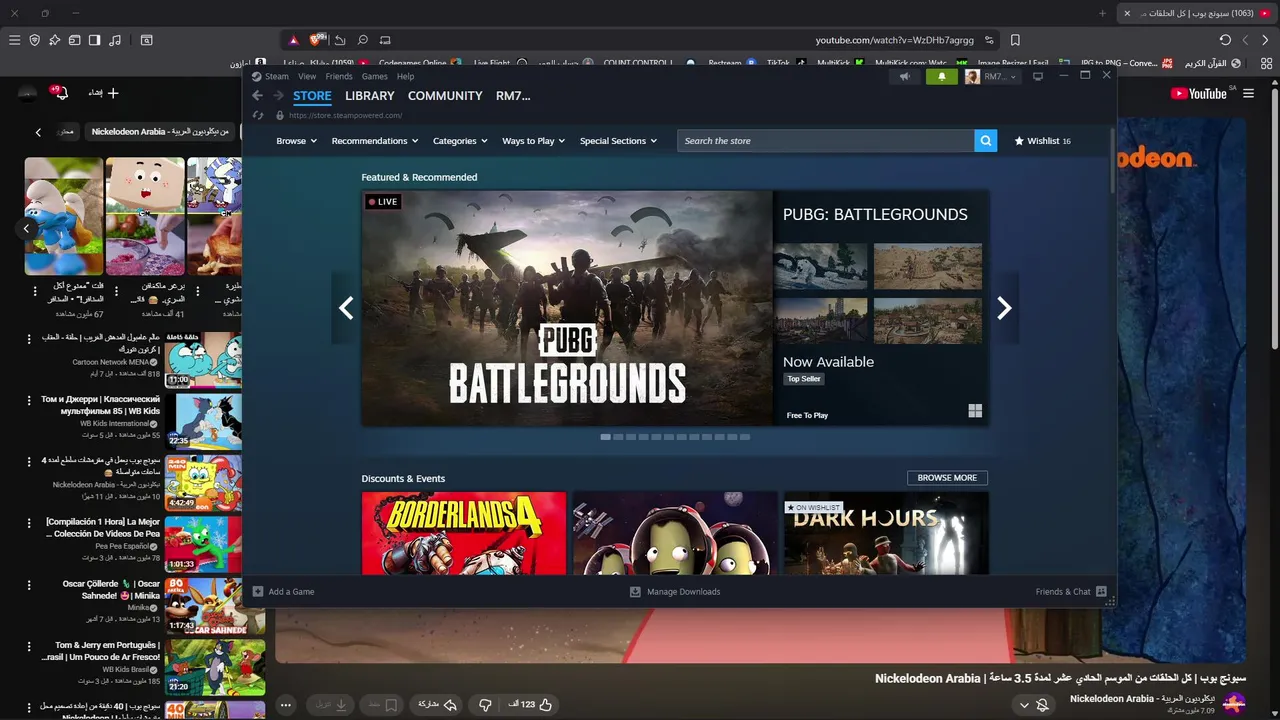Like the YouTube video thumbs up
The height and width of the screenshot is (720, 1280).
[546, 705]
